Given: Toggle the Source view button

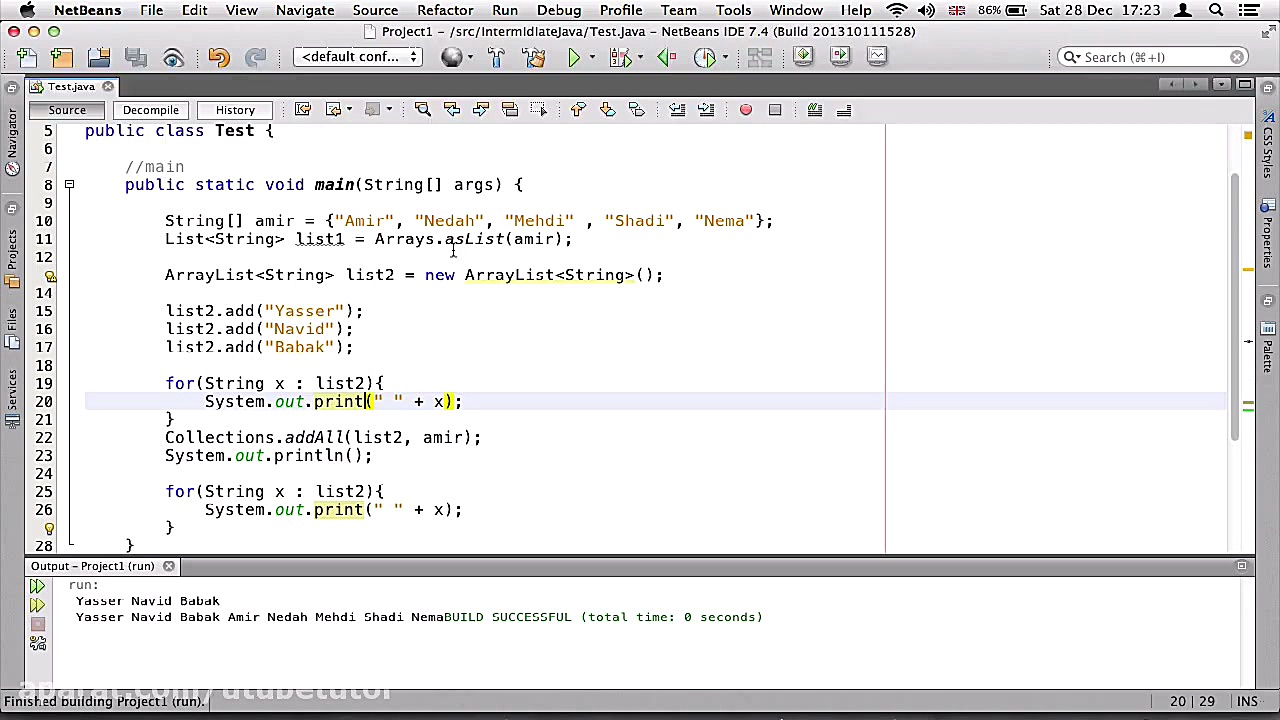Looking at the screenshot, I should (67, 110).
